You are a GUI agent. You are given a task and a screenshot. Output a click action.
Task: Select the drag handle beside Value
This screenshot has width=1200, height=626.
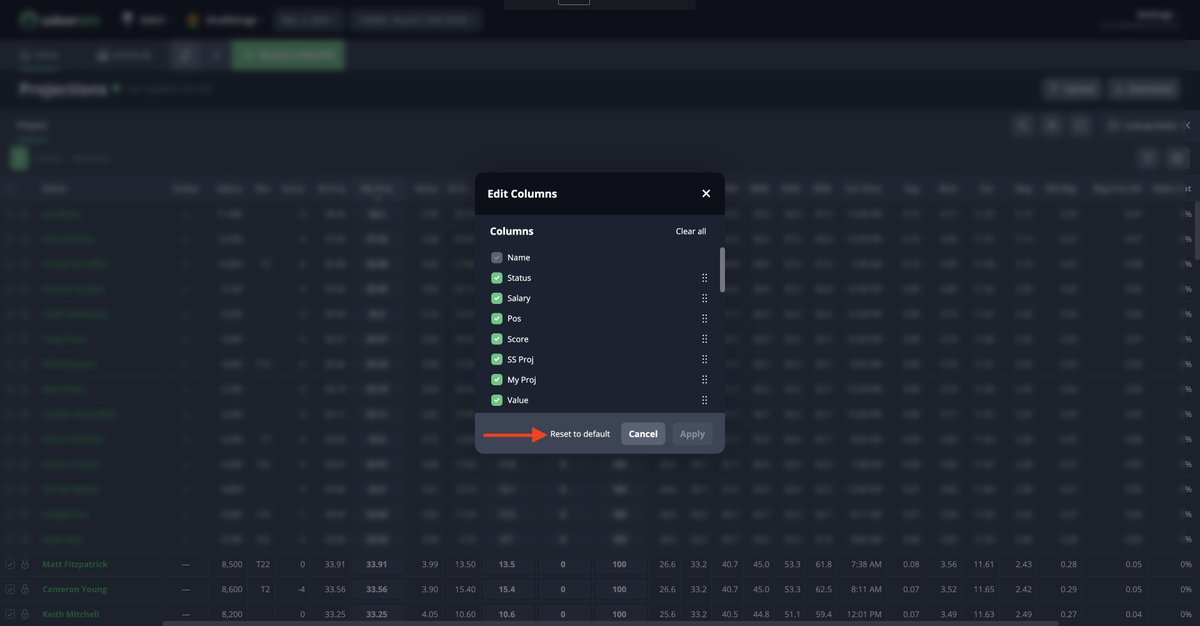pyautogui.click(x=705, y=400)
